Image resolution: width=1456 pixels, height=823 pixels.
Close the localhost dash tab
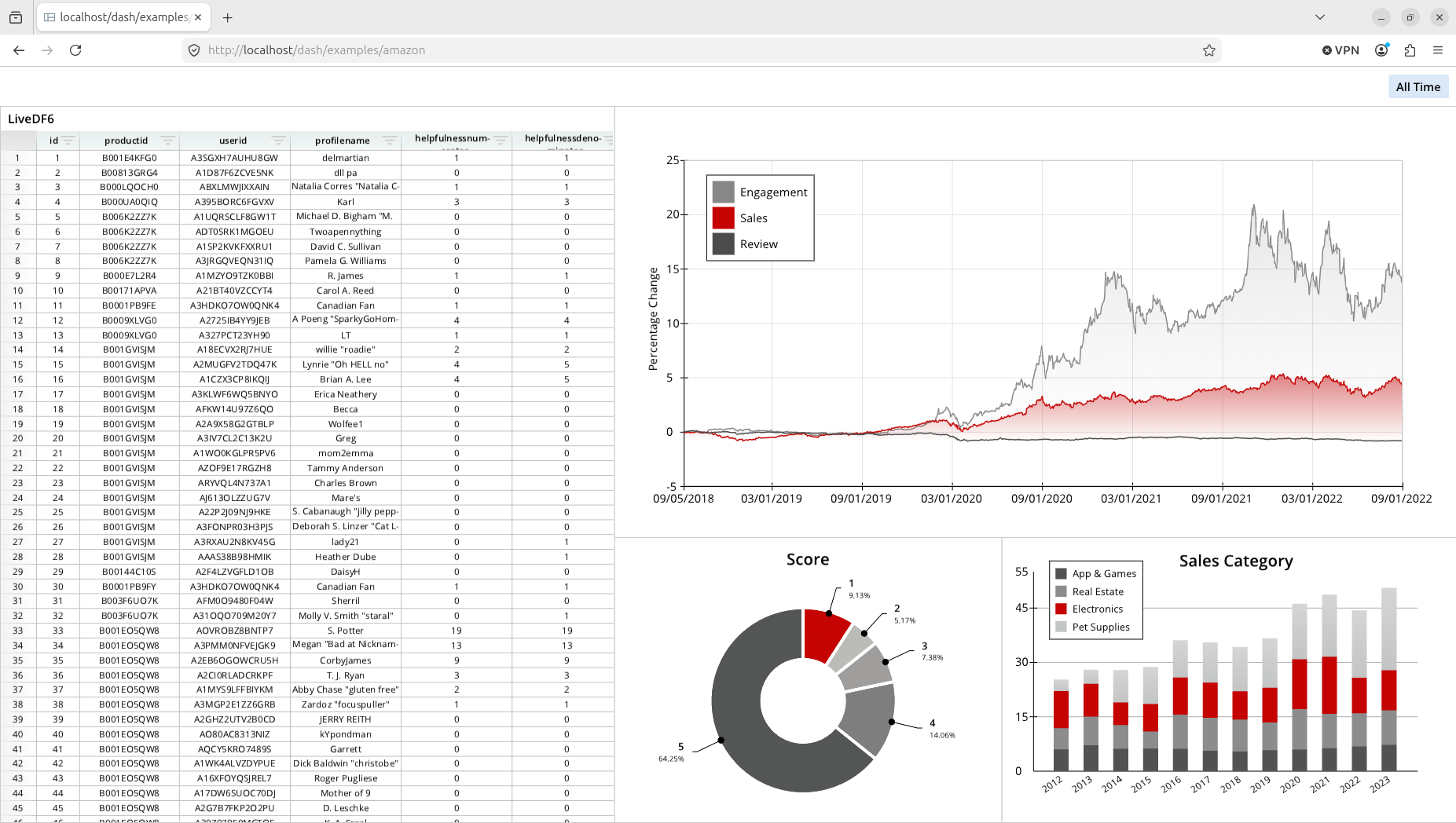[x=198, y=17]
